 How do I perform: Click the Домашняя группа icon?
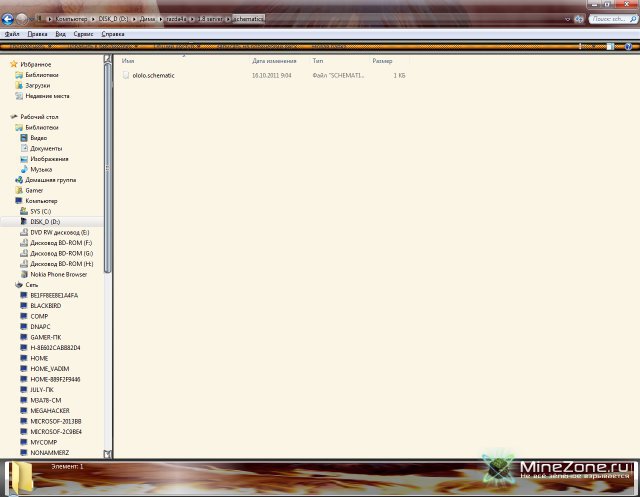(18, 180)
